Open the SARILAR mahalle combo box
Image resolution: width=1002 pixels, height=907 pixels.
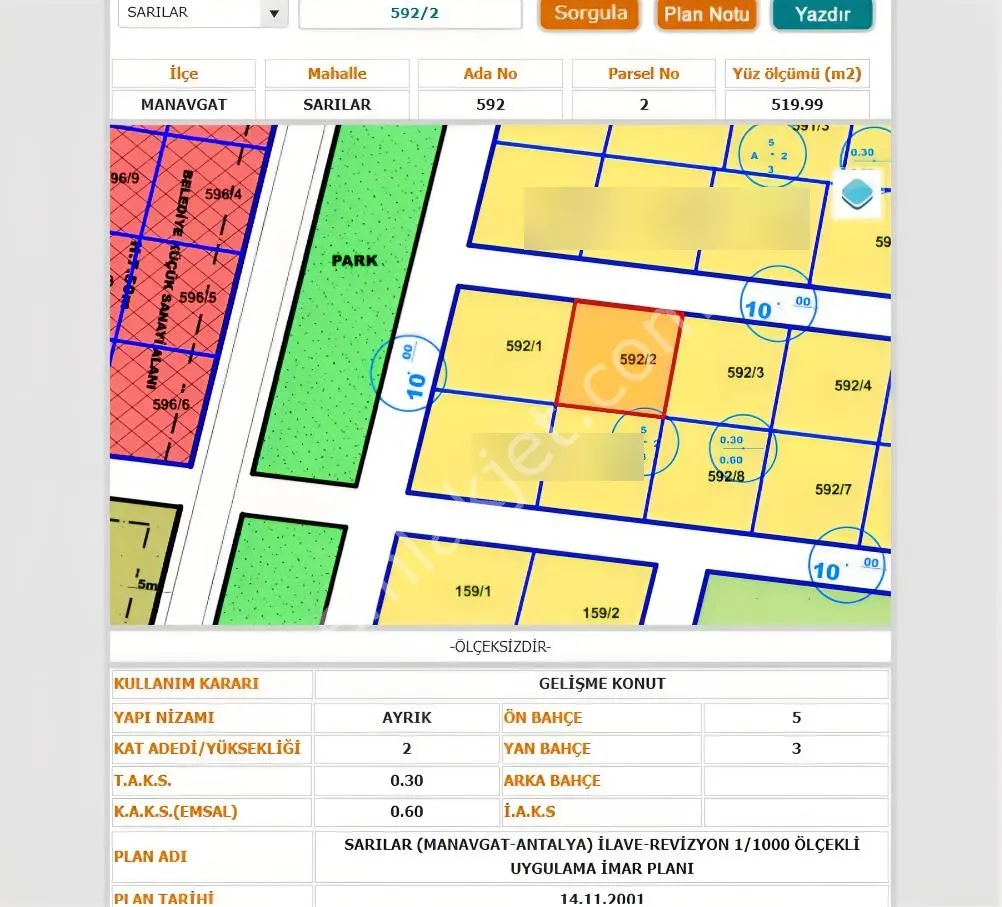203,13
